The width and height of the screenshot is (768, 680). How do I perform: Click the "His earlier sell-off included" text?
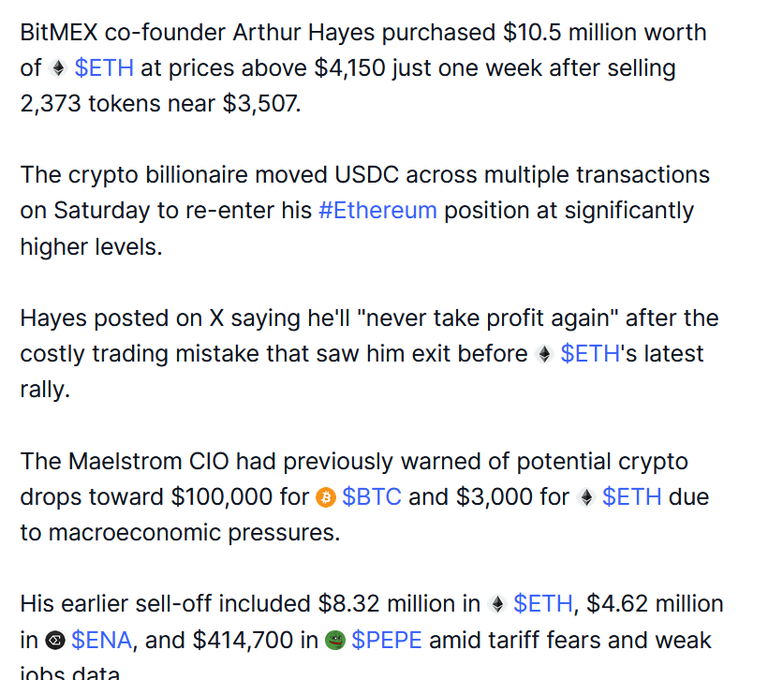[165, 604]
